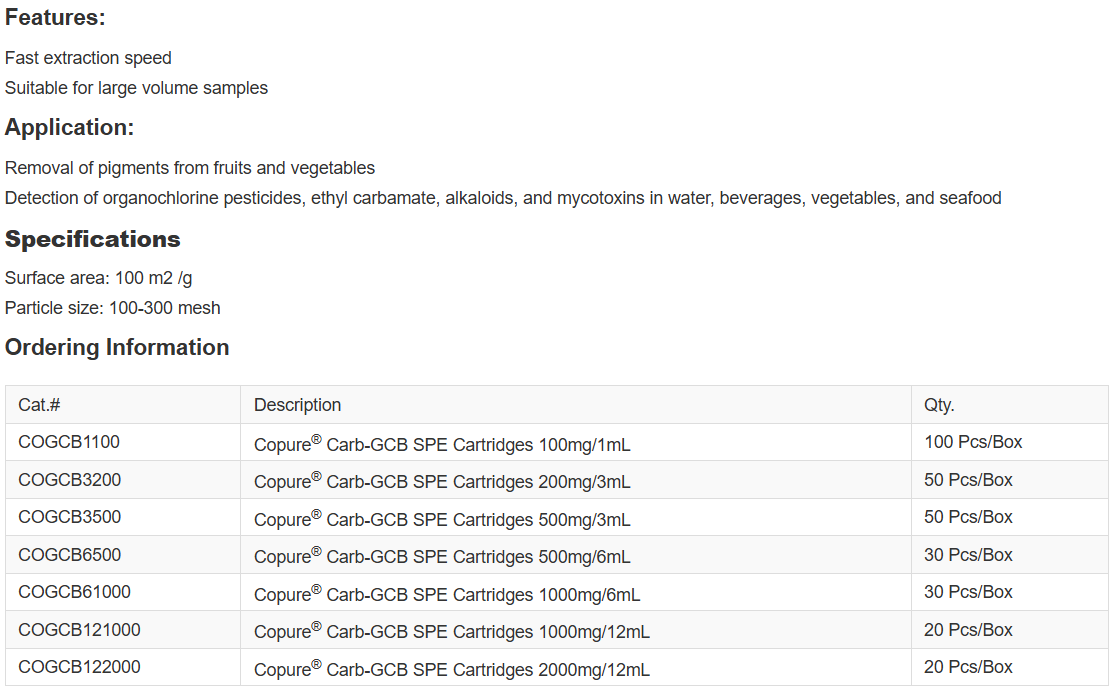Select 'Suitable for large volume samples' line
1117x694 pixels.
coord(136,88)
